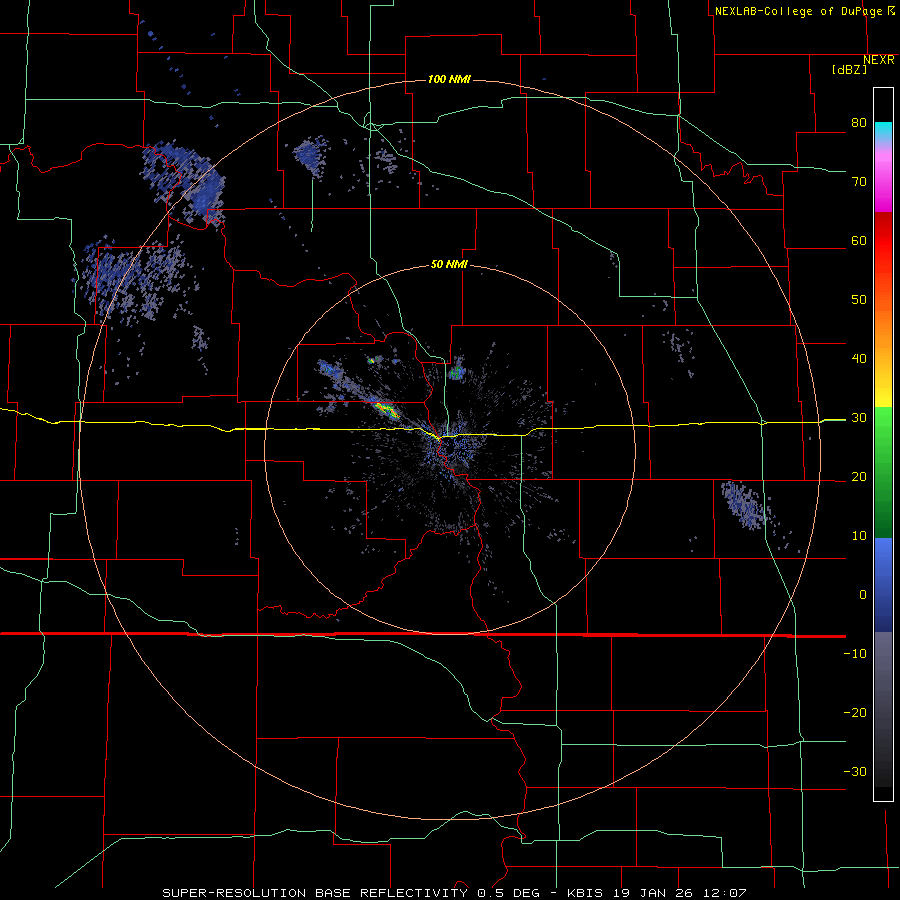900x900 pixels.
Task: Click the NEXR label above the legend
Action: (879, 60)
